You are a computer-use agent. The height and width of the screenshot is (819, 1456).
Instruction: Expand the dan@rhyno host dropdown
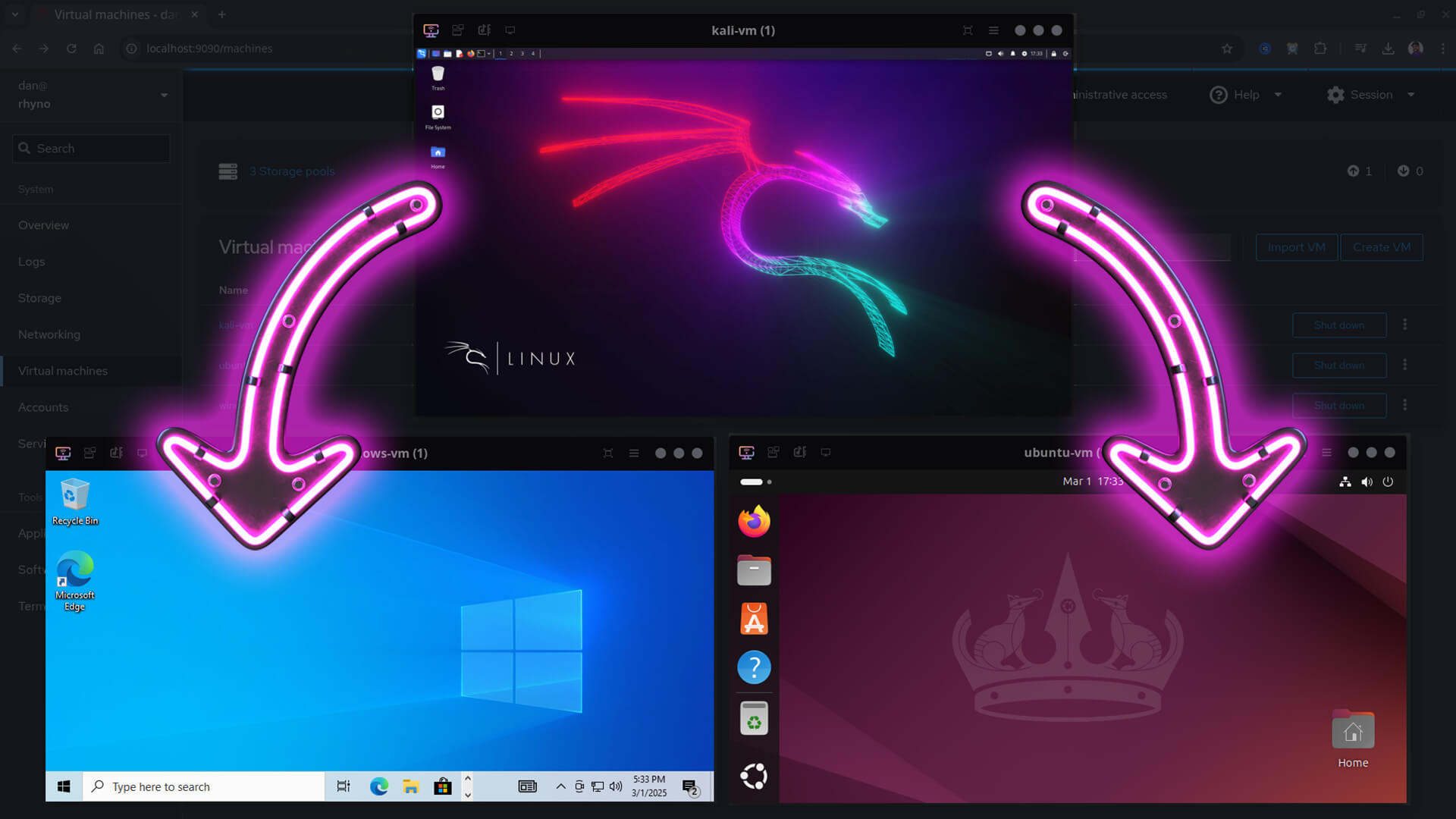(x=164, y=95)
